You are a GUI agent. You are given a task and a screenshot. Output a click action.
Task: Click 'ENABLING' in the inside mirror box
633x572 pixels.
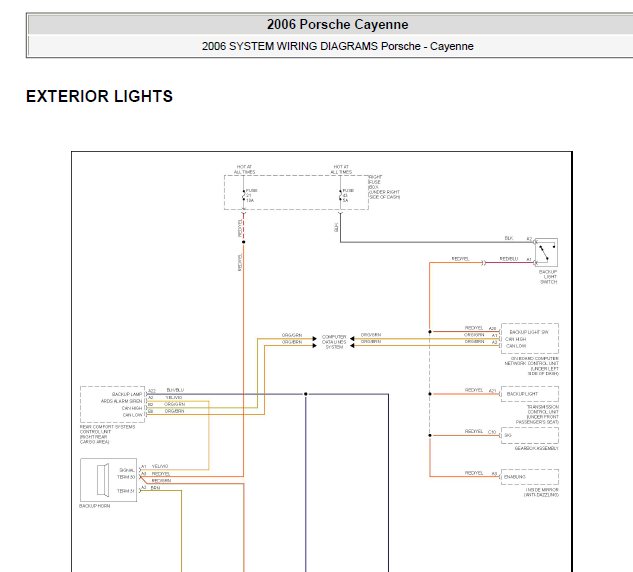[515, 477]
